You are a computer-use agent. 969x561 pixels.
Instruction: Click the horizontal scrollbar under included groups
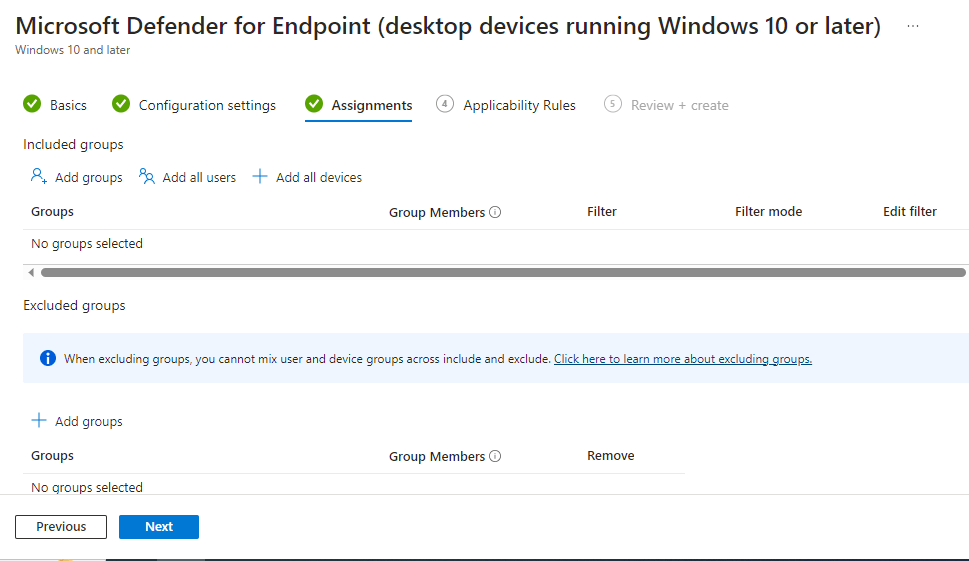(x=502, y=272)
